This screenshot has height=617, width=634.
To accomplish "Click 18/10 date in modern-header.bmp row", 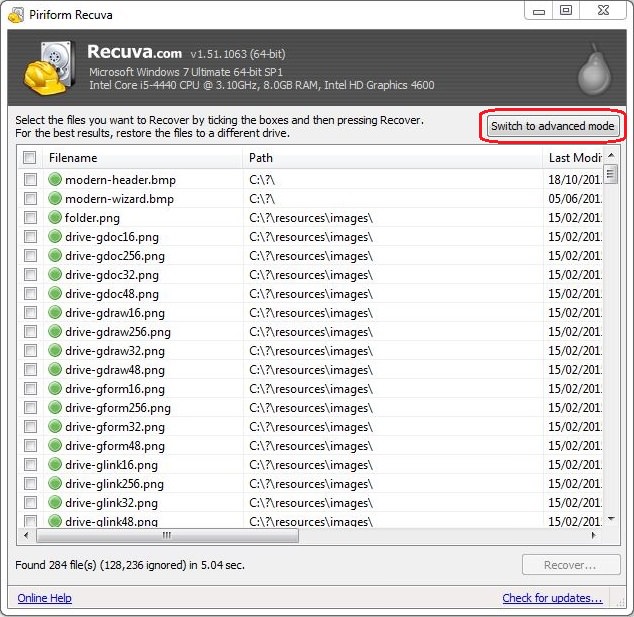I will tap(575, 179).
